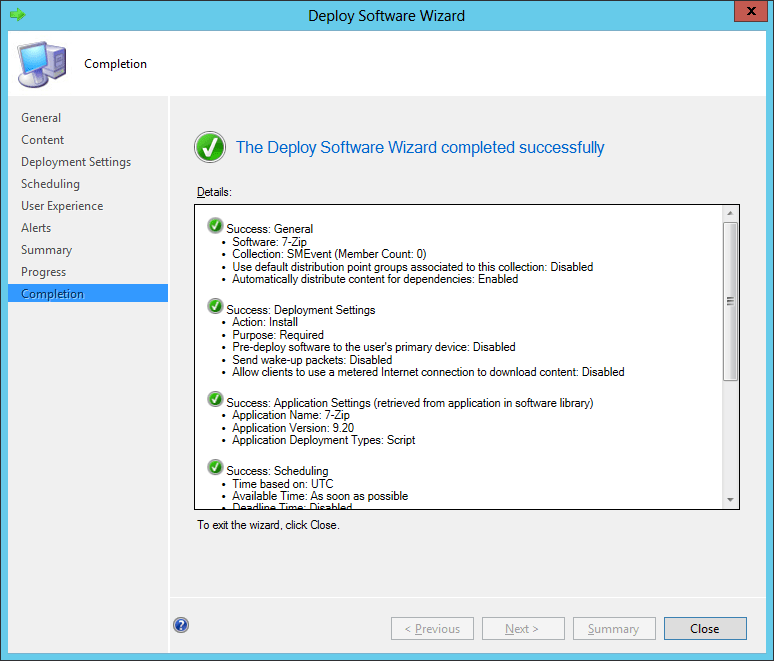This screenshot has height=661, width=774.
Task: Click the green arrow icon in title bar
Action: [17, 15]
